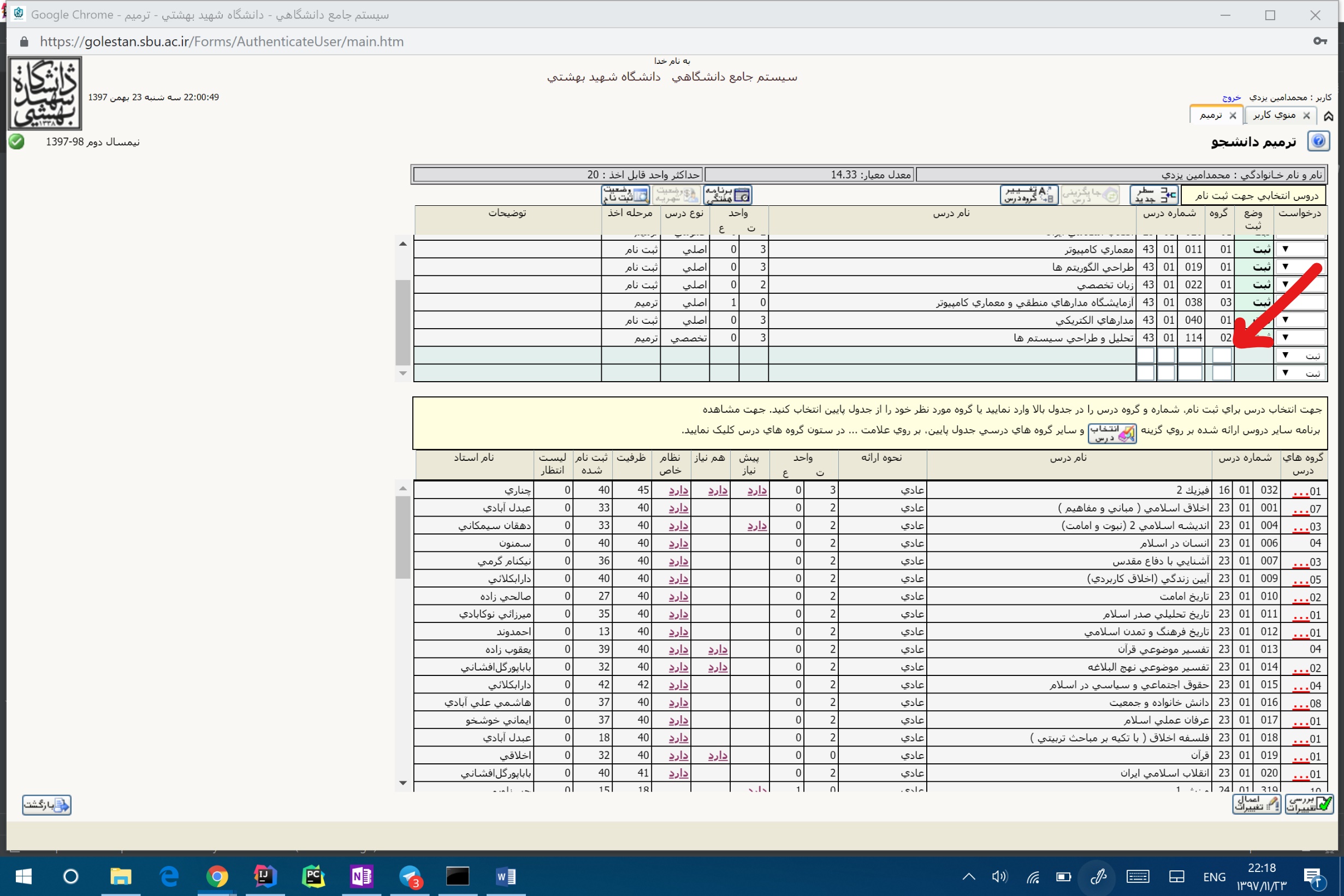Click the blue help question mark icon

(x=1318, y=141)
